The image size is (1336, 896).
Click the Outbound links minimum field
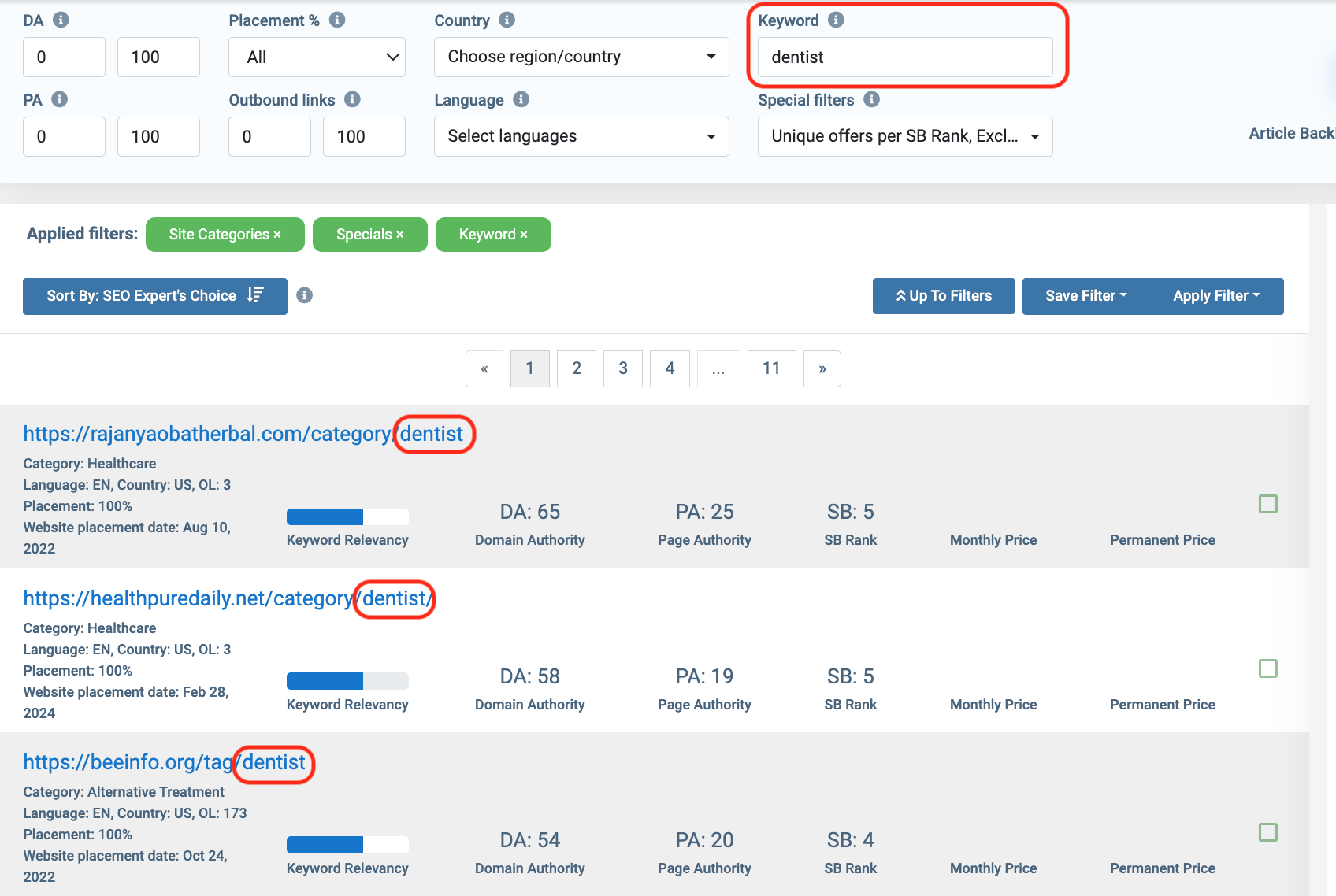(269, 136)
